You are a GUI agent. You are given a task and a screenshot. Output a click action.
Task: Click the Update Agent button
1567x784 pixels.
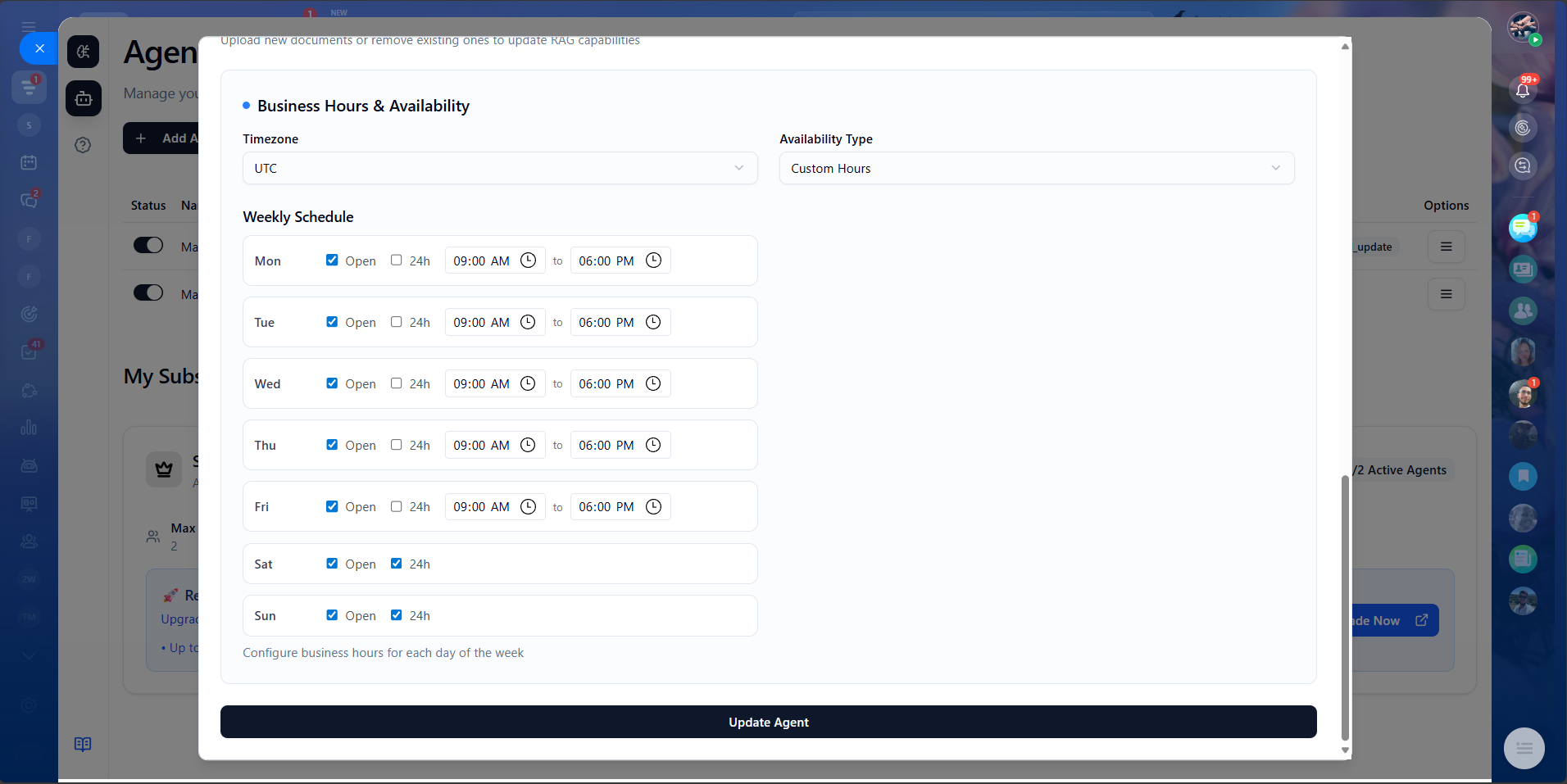pos(768,722)
